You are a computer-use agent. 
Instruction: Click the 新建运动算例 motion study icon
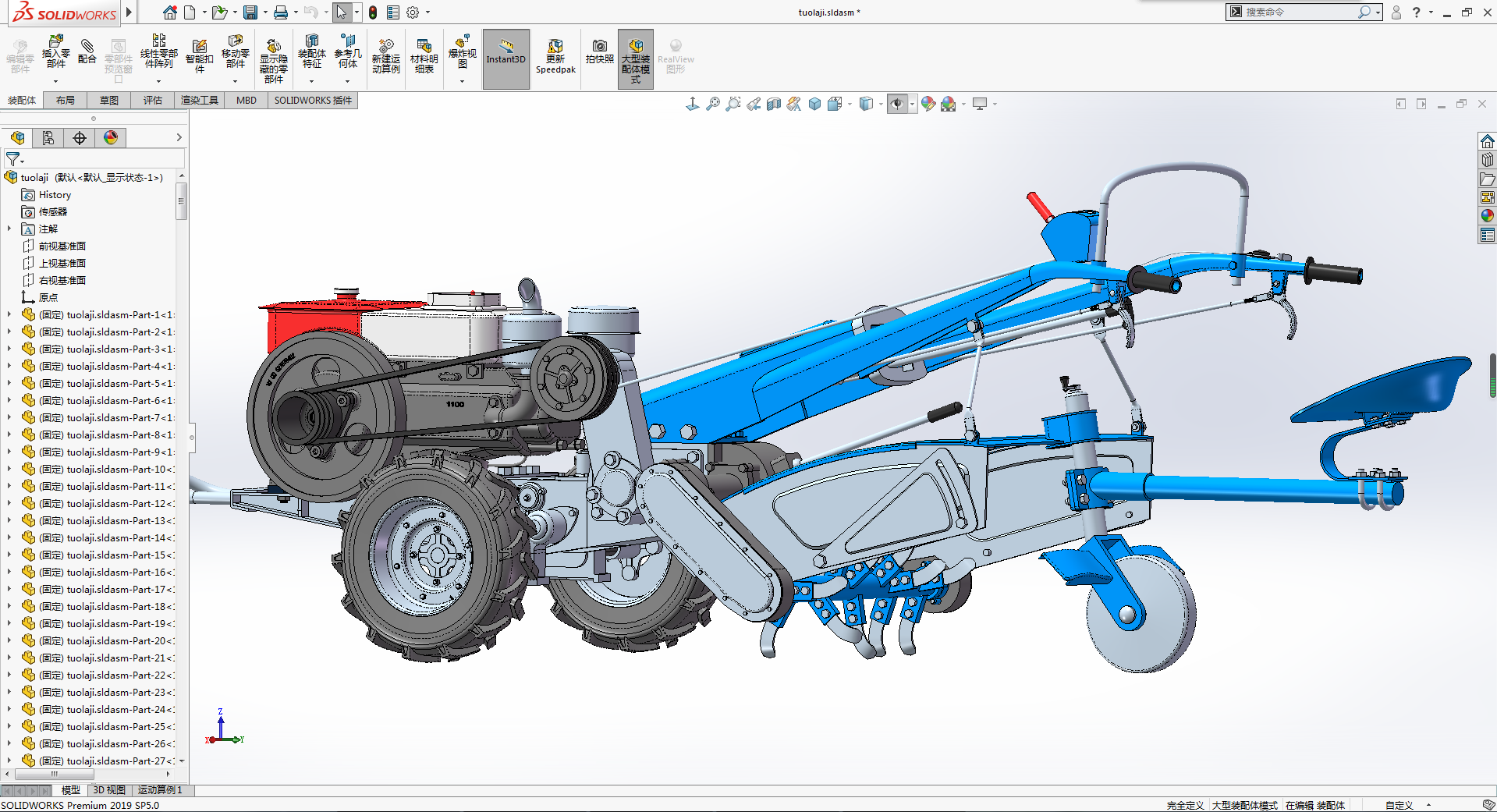385,56
